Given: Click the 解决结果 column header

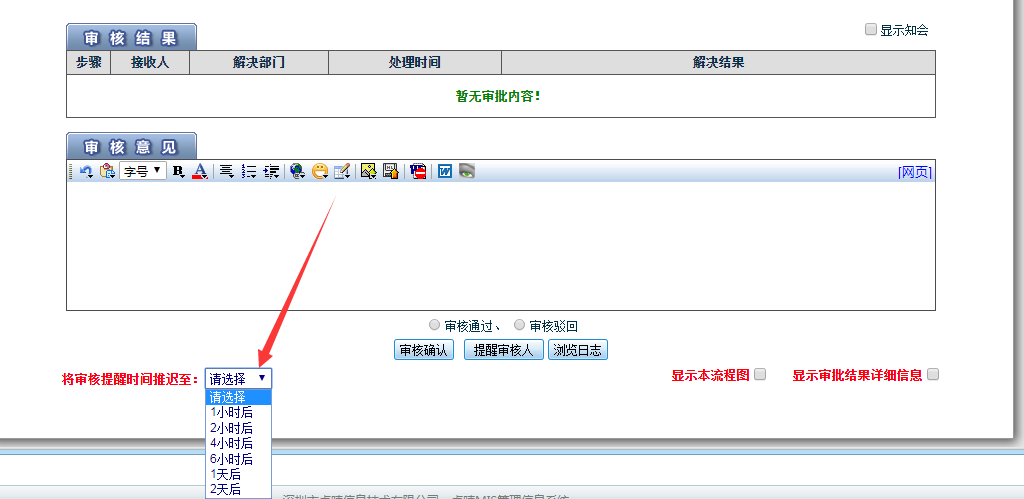Looking at the screenshot, I should click(x=718, y=63).
